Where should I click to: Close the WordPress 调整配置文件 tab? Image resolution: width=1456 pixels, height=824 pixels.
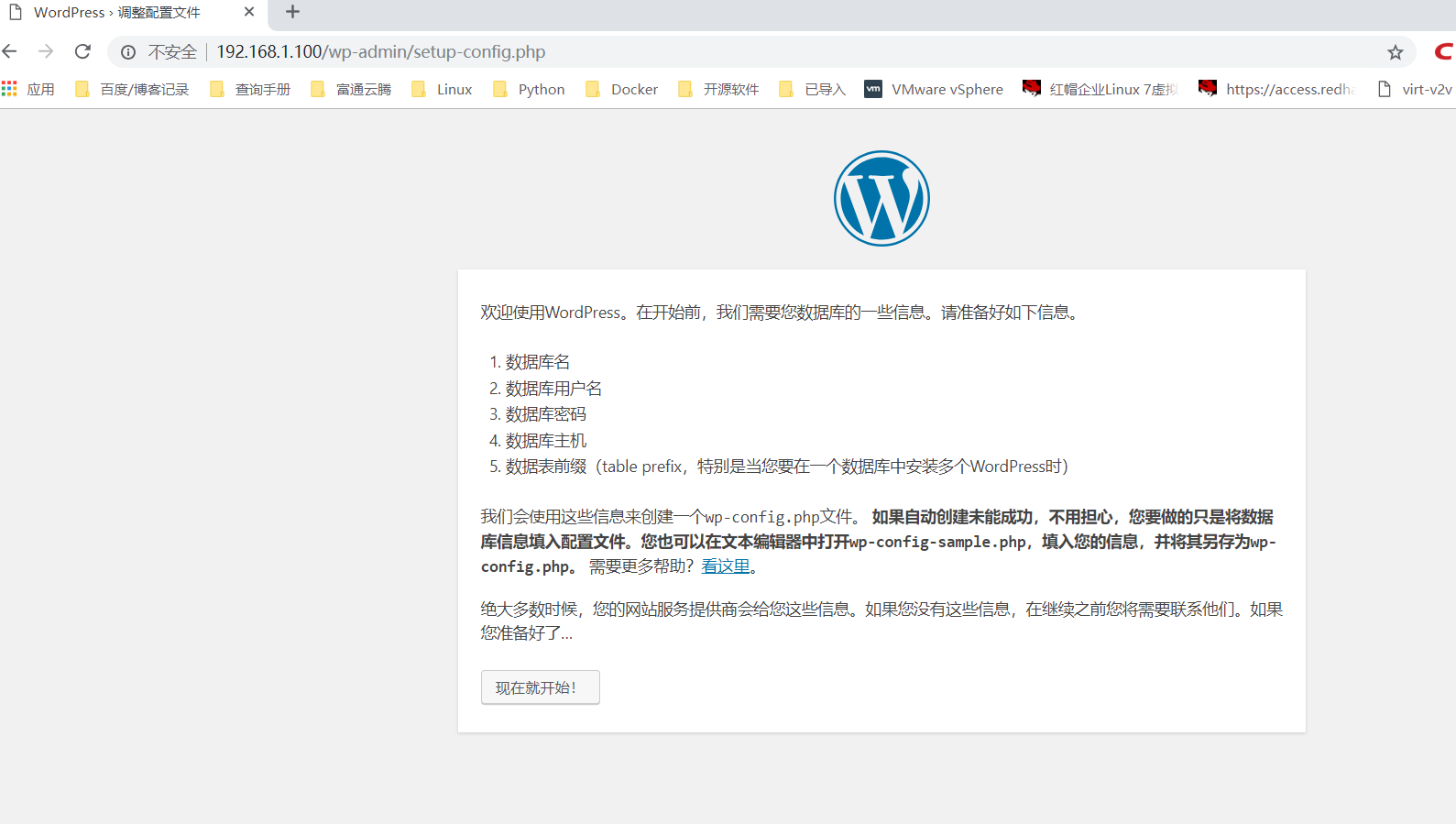pos(249,12)
